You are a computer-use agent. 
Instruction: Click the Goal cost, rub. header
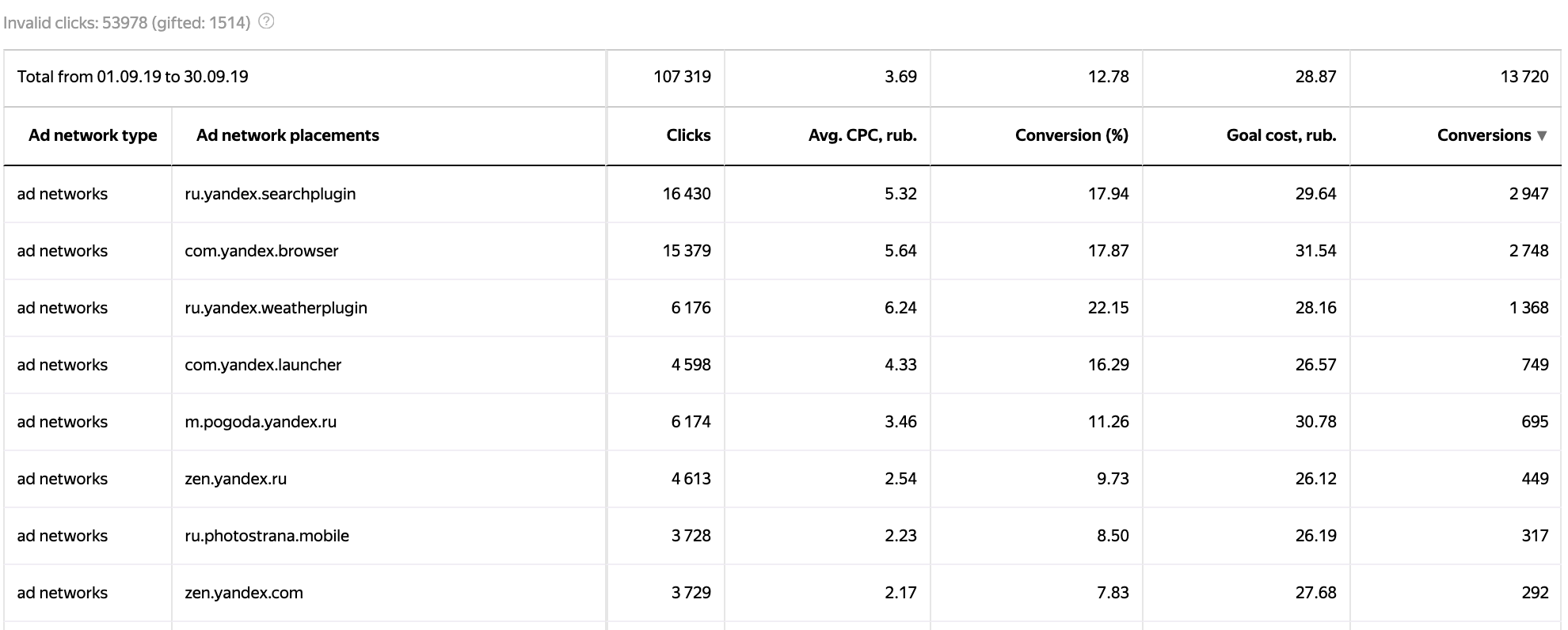point(1281,135)
